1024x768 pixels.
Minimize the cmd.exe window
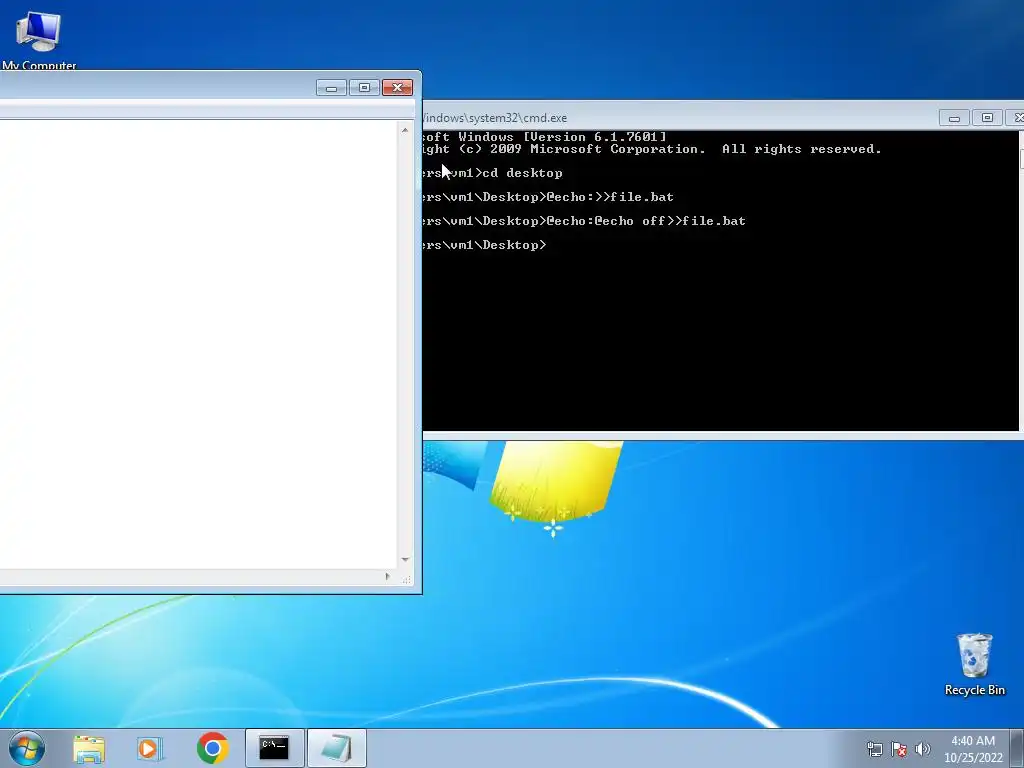pyautogui.click(x=954, y=118)
